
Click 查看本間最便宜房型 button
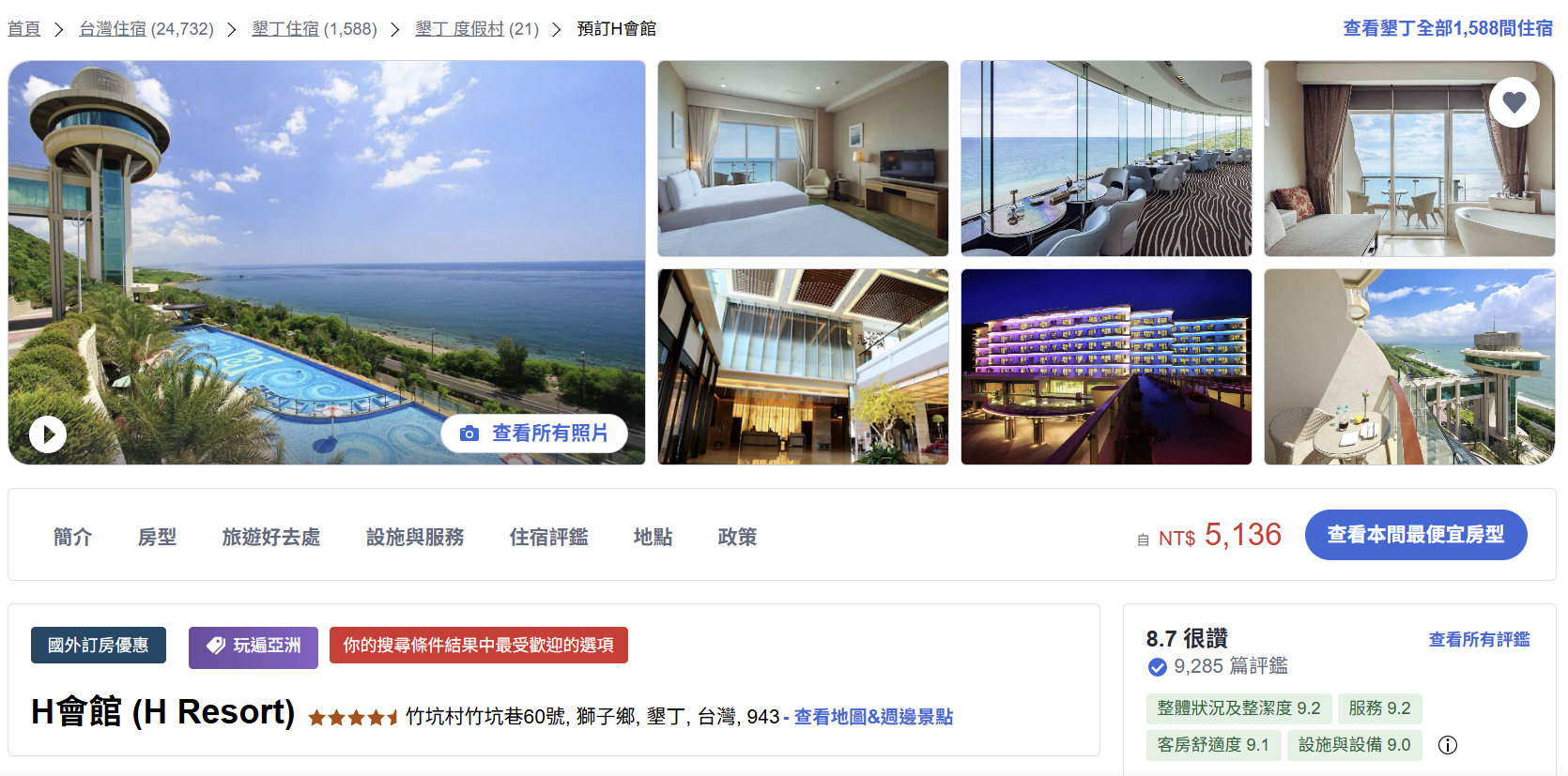pyautogui.click(x=1416, y=535)
